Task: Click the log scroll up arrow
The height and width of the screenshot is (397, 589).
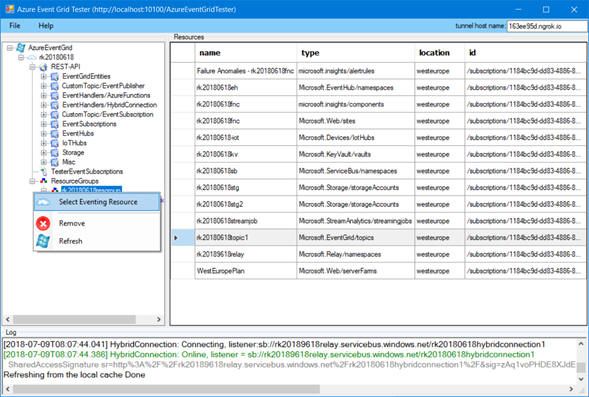Action: 581,343
